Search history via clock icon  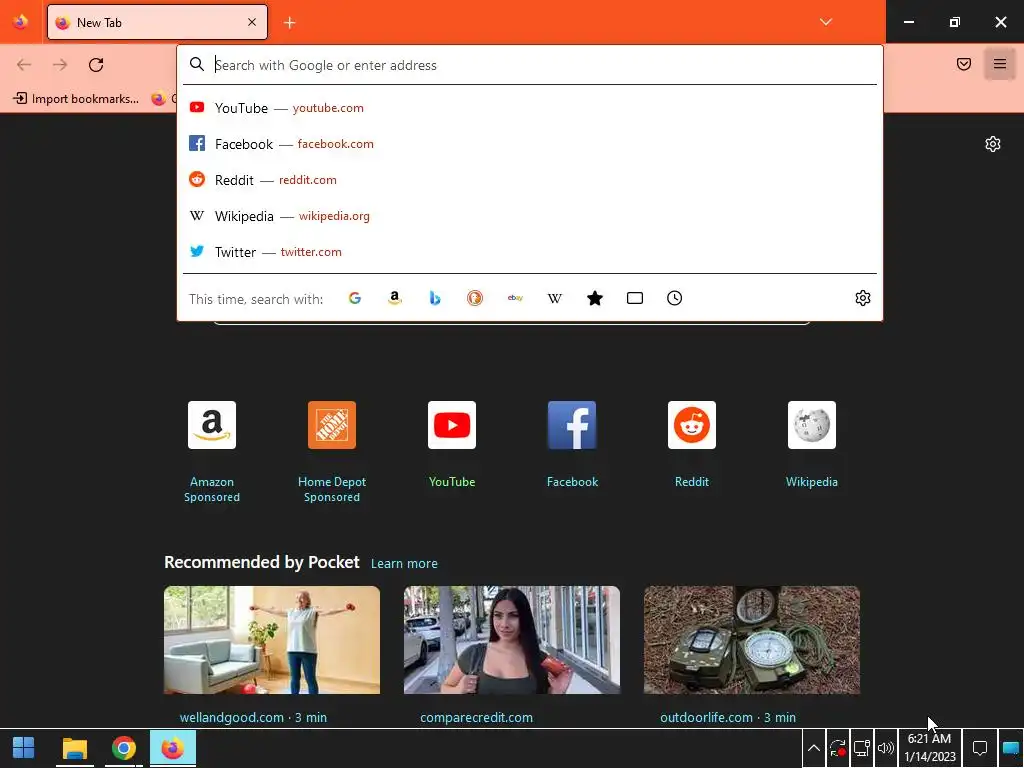(675, 298)
